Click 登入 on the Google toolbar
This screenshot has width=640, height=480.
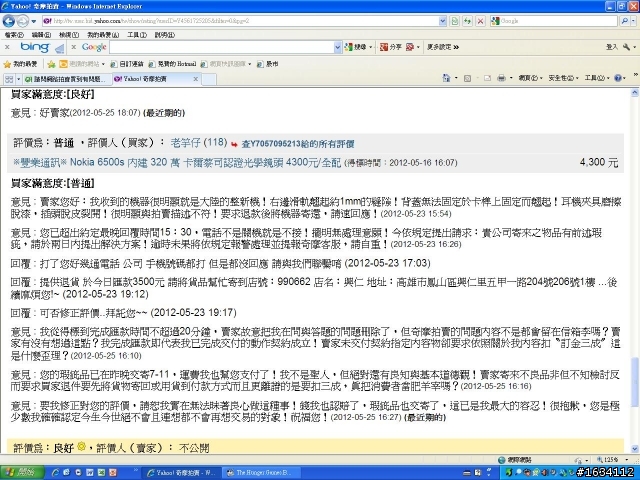click(611, 47)
